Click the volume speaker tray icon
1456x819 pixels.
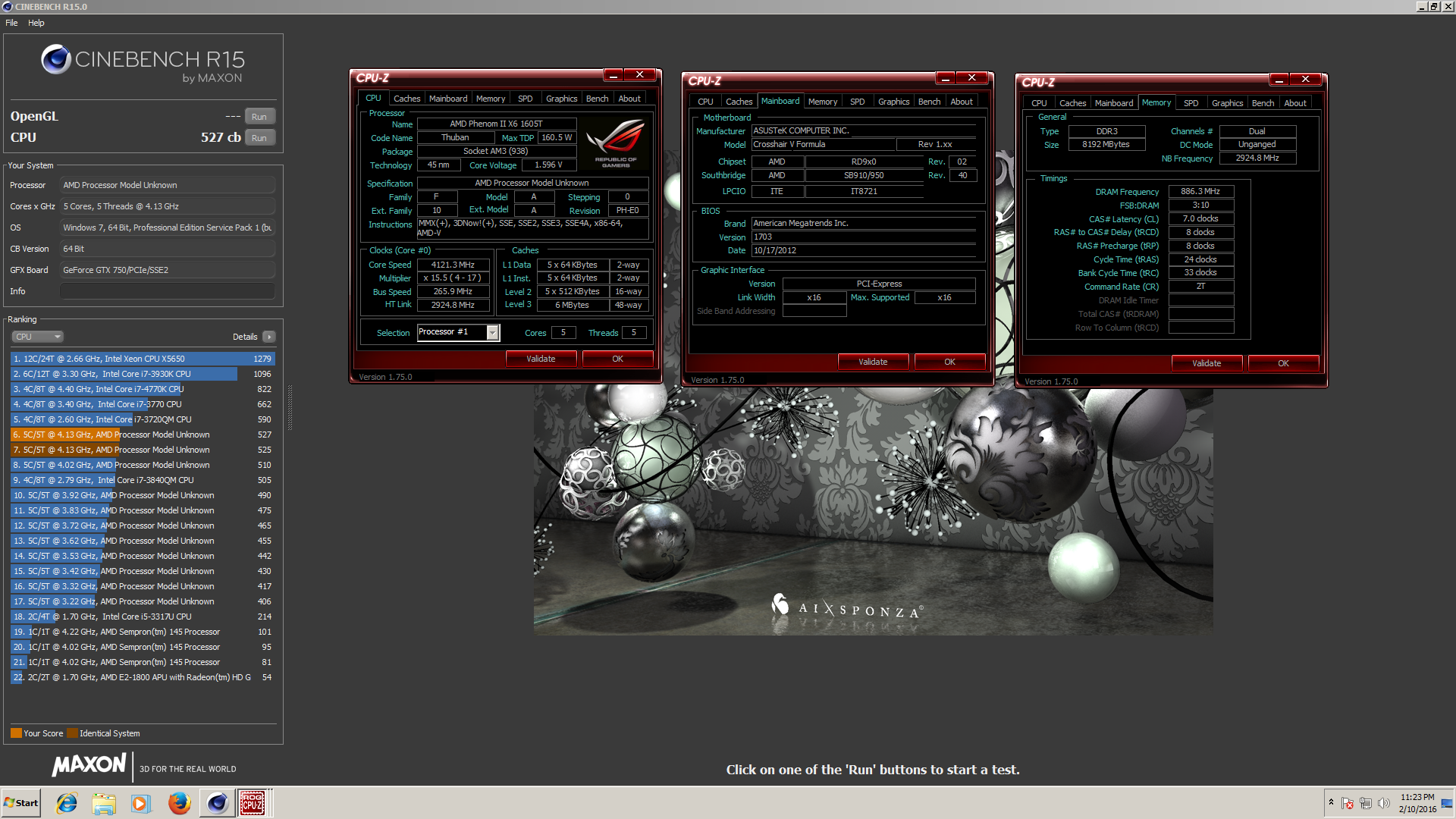point(1384,803)
